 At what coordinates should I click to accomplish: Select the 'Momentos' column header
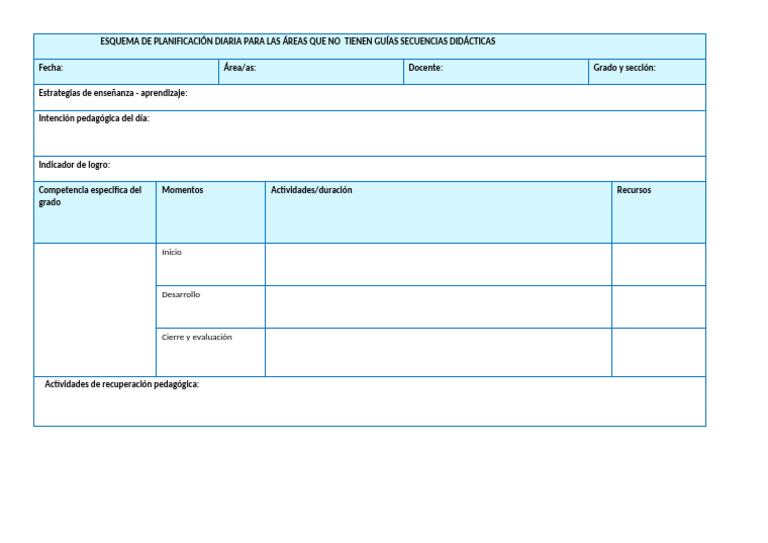point(211,212)
